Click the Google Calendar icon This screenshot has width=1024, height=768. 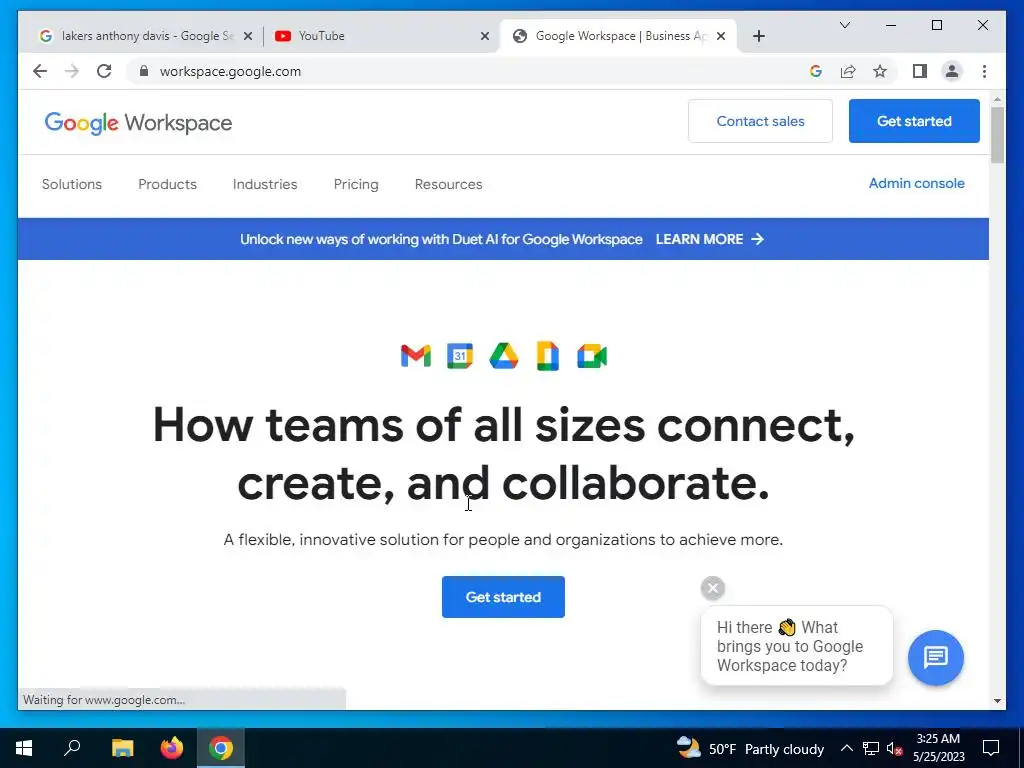point(460,356)
